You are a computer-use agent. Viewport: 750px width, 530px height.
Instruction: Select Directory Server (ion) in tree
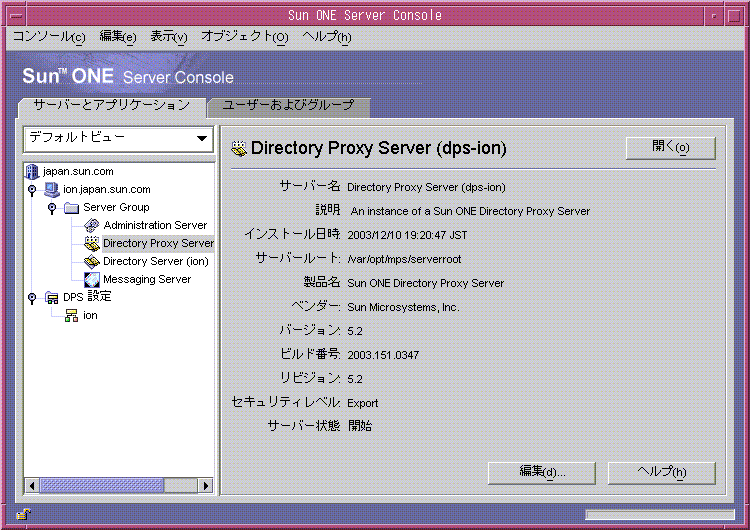[156, 261]
